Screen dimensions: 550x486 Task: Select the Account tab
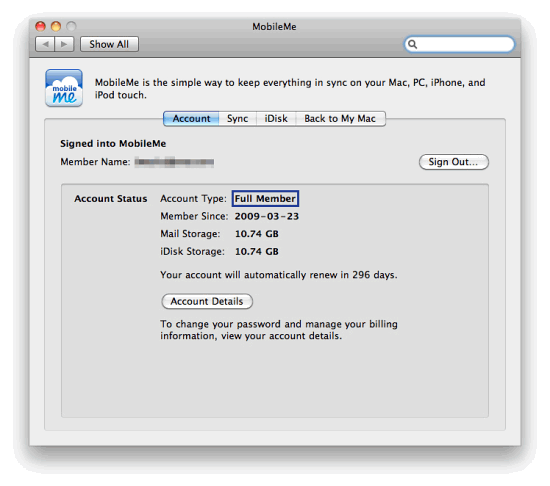coord(191,119)
